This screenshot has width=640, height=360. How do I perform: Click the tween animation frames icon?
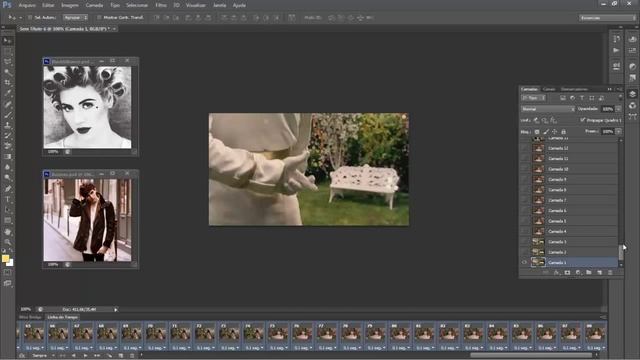(109, 356)
